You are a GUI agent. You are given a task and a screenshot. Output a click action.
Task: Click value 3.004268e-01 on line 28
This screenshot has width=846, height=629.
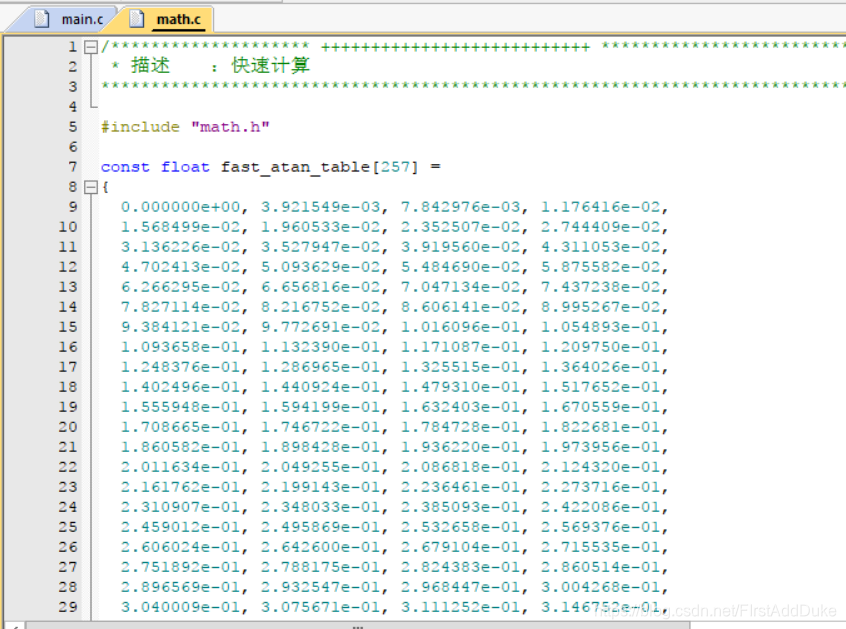click(601, 587)
